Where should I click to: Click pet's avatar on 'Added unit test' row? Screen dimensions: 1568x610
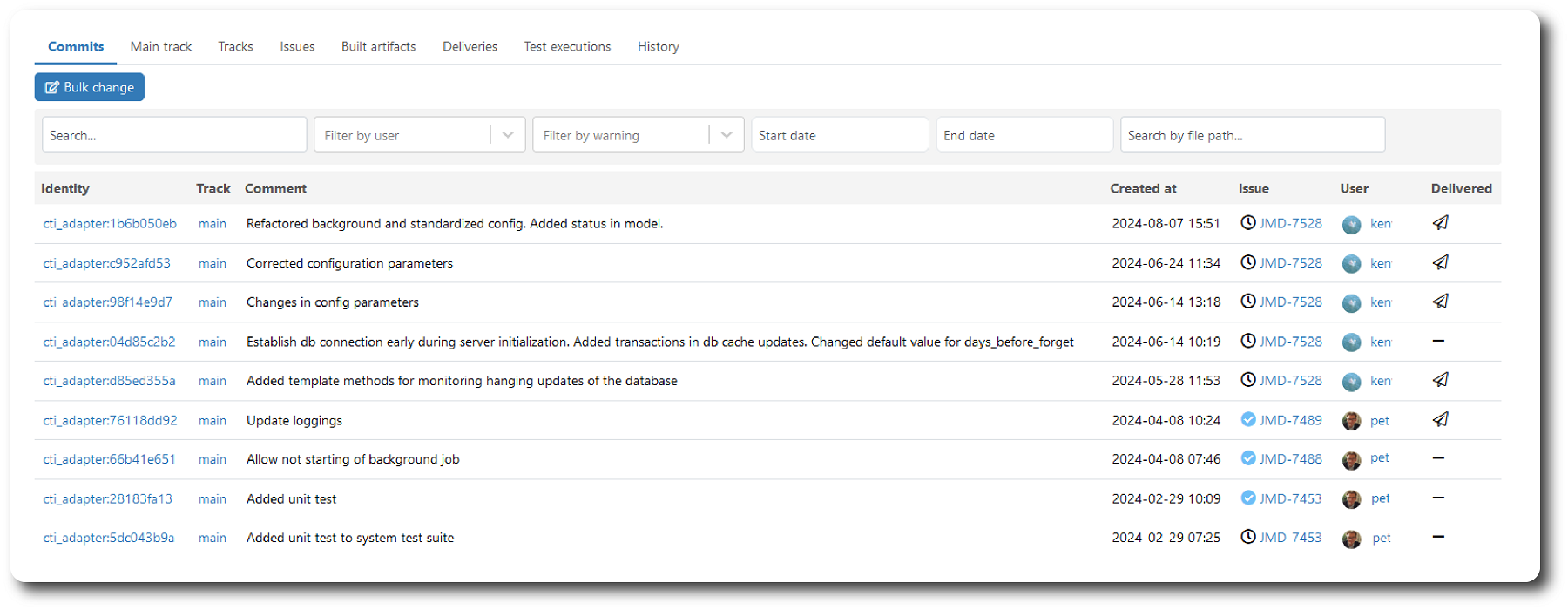1351,499
